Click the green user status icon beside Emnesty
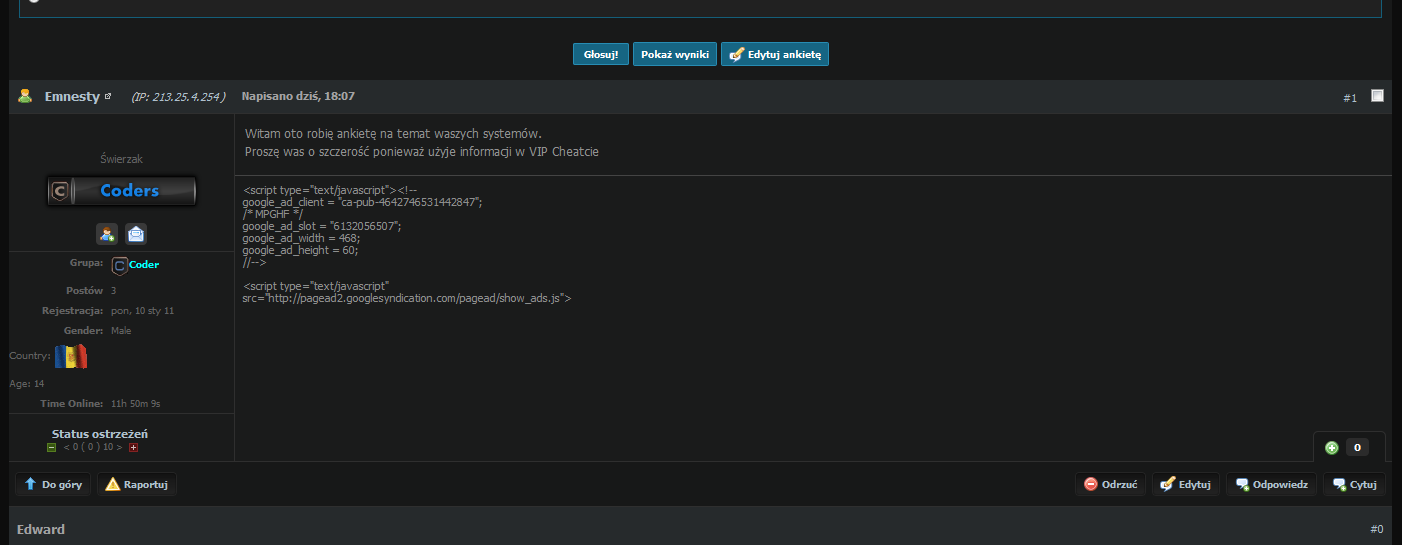The height and width of the screenshot is (545, 1402). tap(26, 96)
